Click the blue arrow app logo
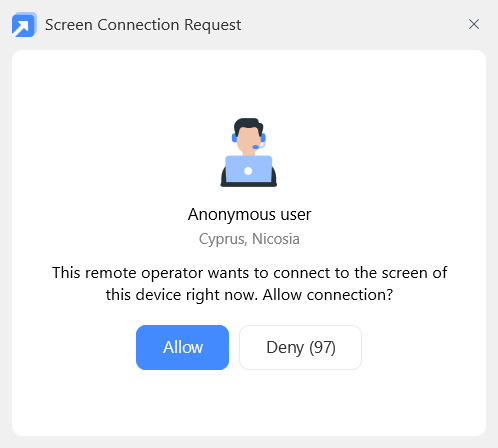 coord(24,25)
